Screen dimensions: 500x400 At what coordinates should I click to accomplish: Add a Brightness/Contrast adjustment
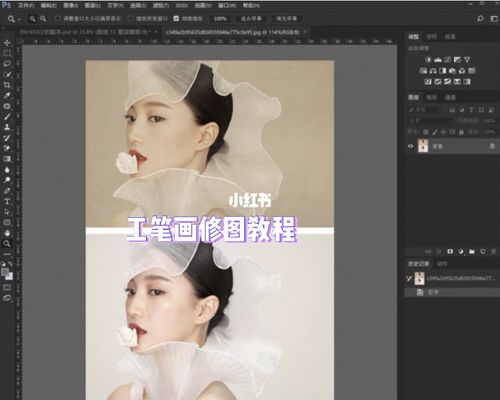pos(428,60)
